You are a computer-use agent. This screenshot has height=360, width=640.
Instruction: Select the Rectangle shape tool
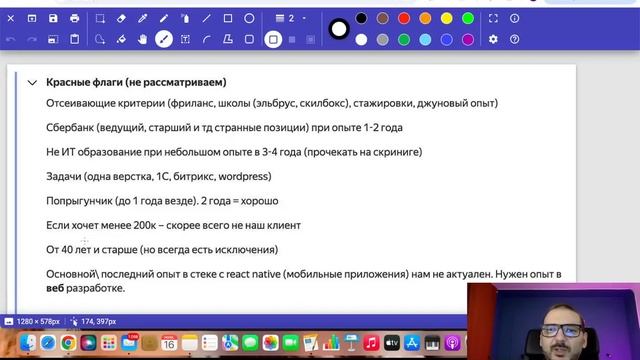point(228,18)
